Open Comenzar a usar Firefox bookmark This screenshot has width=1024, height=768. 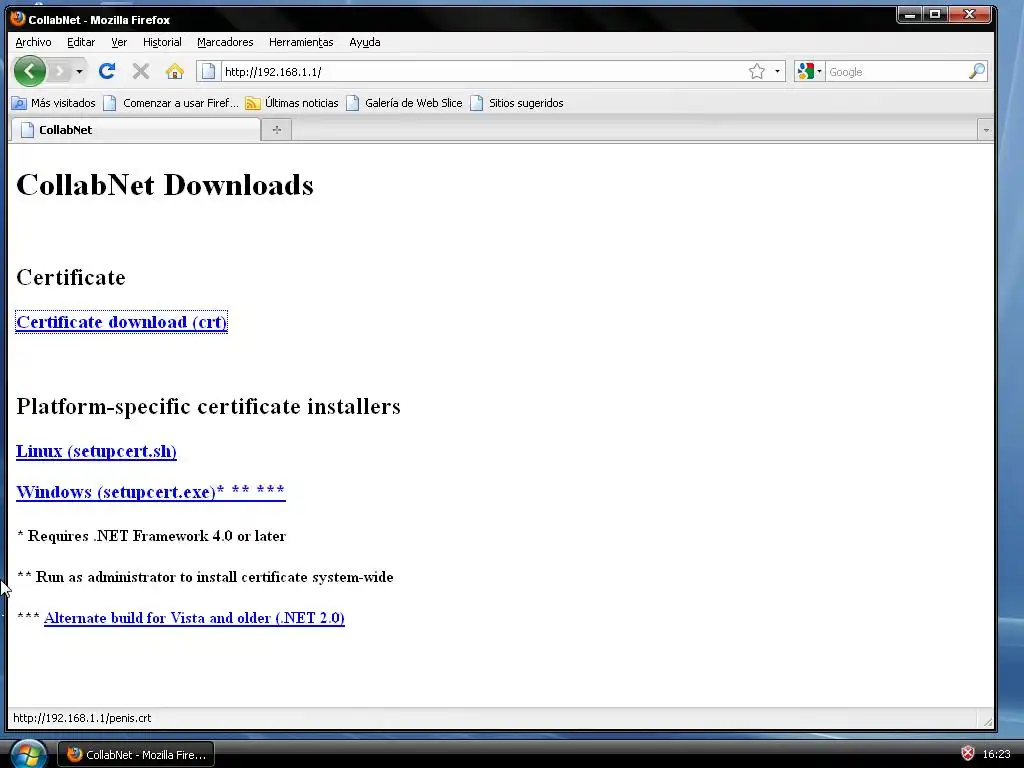coord(172,103)
